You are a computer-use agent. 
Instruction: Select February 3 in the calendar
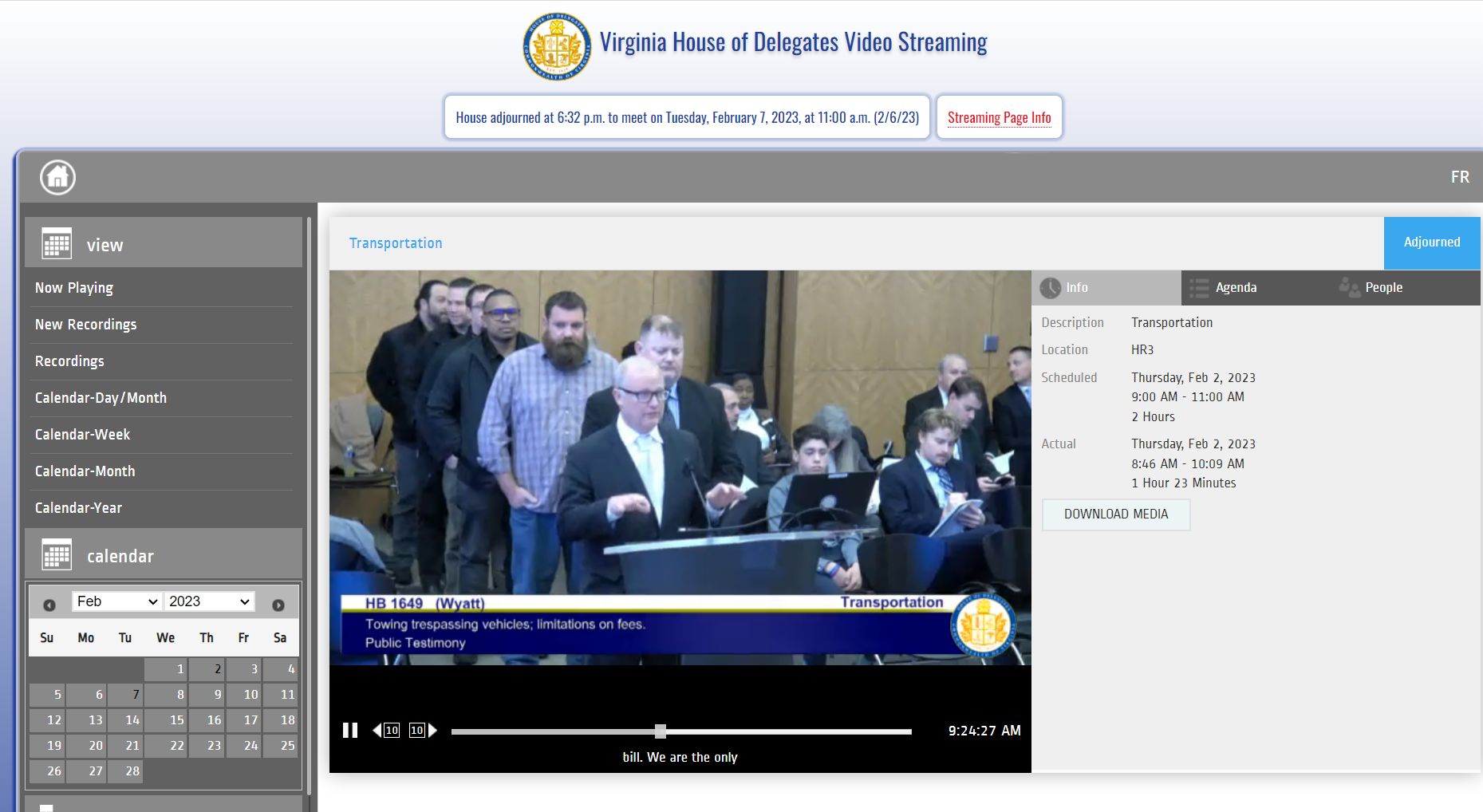[x=244, y=669]
